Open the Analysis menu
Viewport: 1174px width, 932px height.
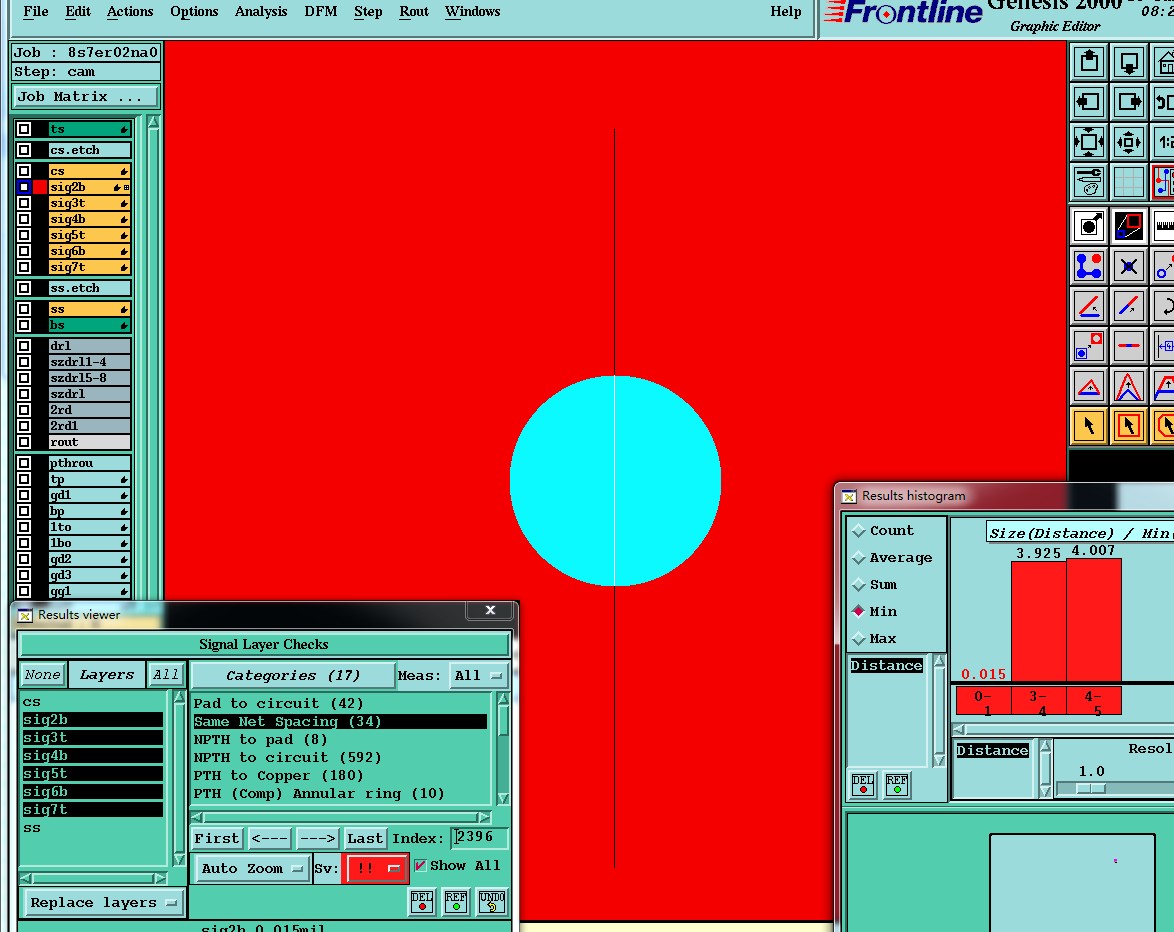tap(261, 11)
